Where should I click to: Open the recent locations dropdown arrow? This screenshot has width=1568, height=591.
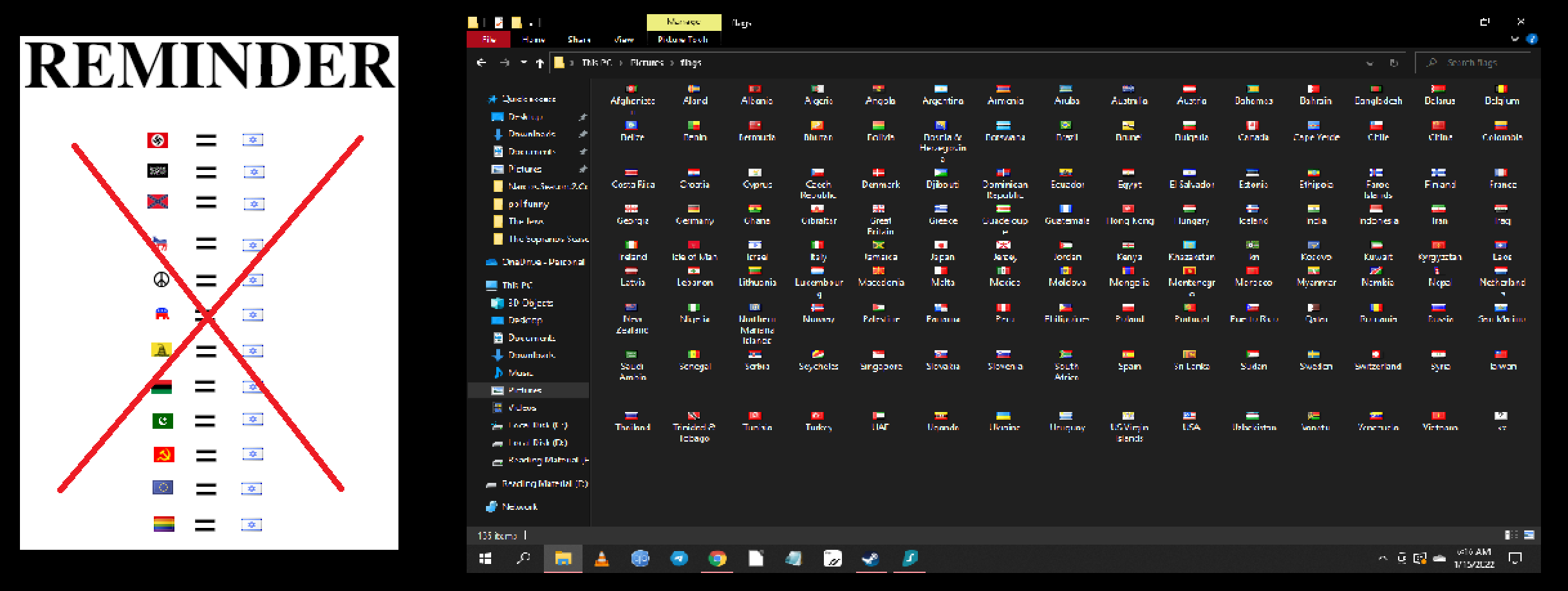[x=523, y=62]
